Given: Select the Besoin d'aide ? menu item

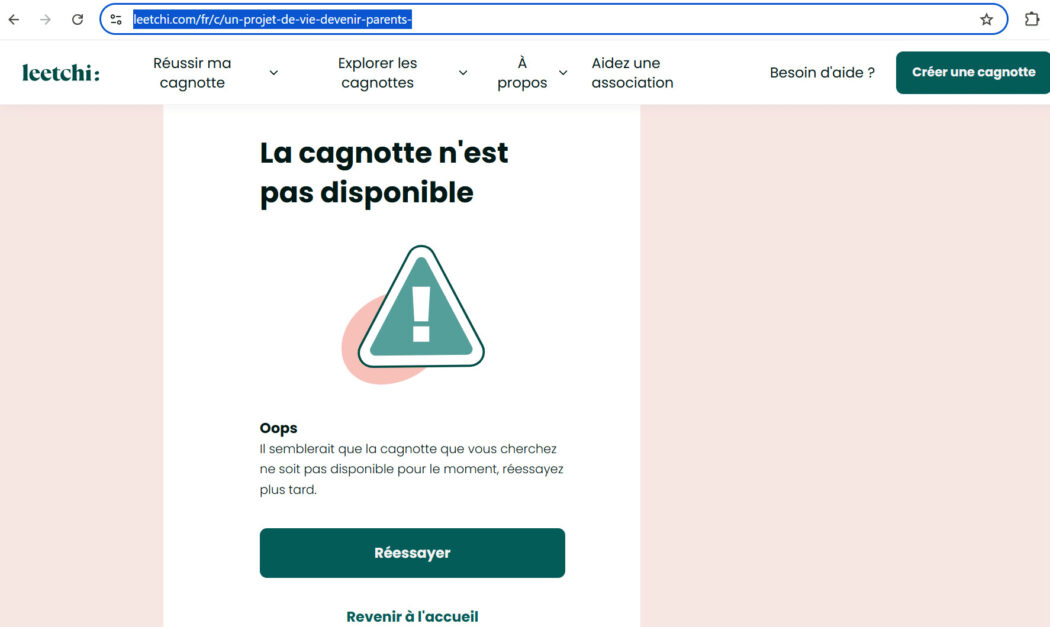Looking at the screenshot, I should click(x=824, y=71).
